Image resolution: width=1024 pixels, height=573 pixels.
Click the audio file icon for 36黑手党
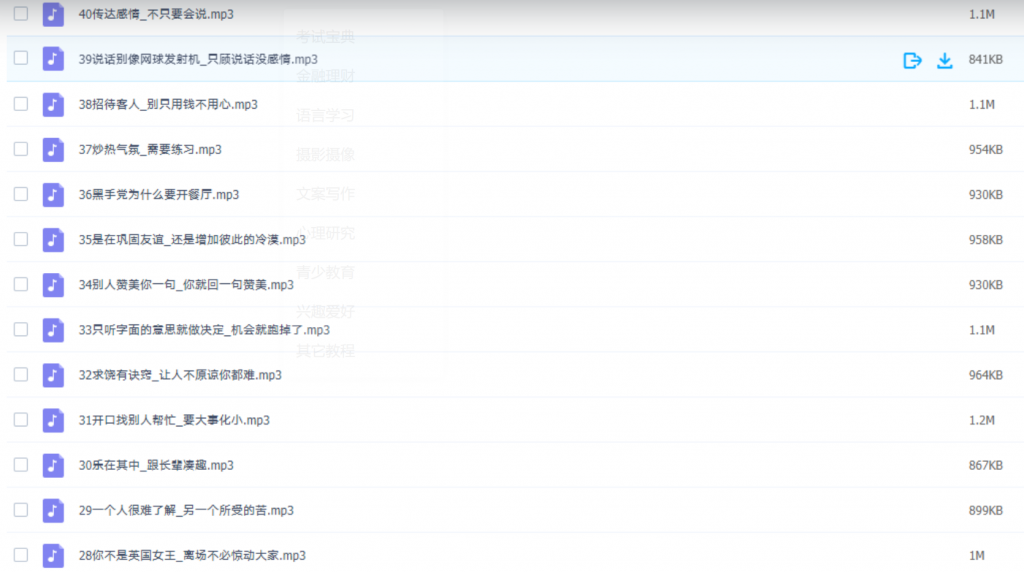click(x=53, y=194)
